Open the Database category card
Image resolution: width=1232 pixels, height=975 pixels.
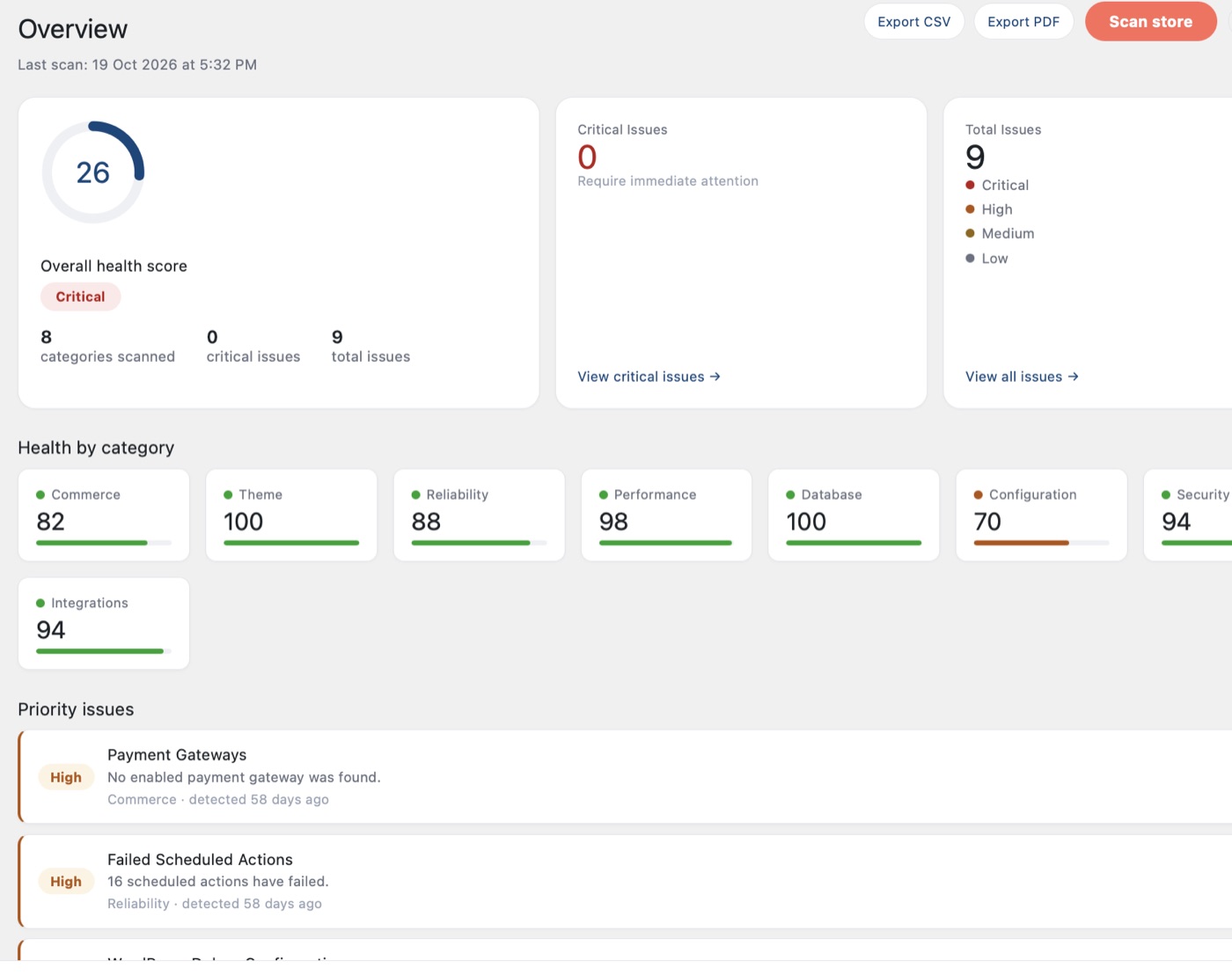854,515
